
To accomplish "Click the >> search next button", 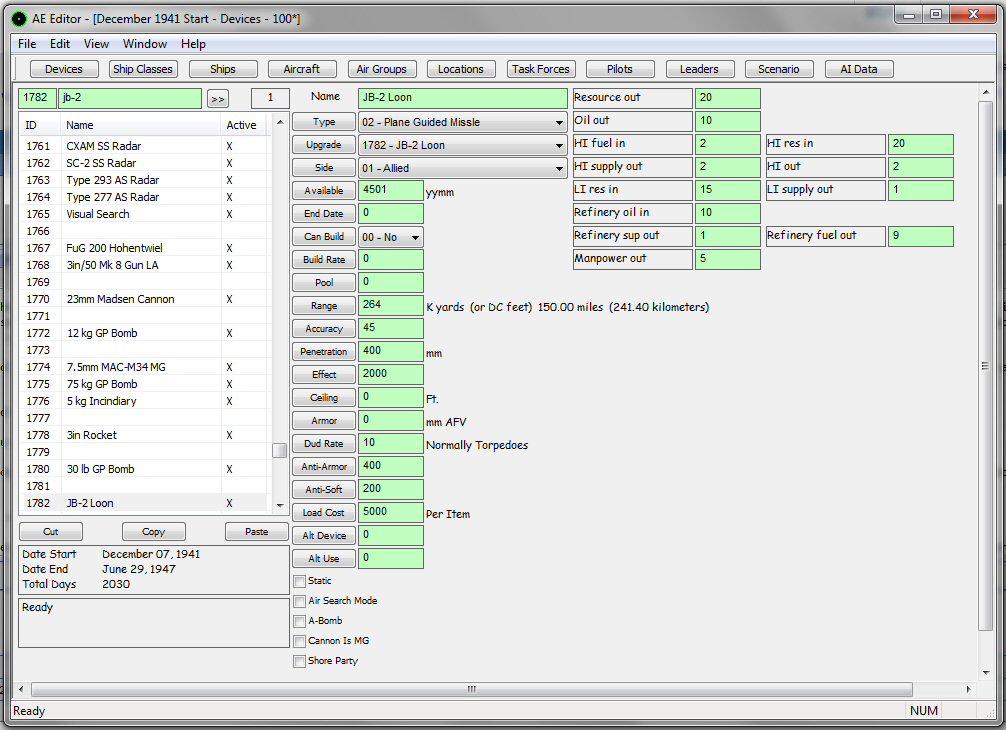I will pos(217,98).
